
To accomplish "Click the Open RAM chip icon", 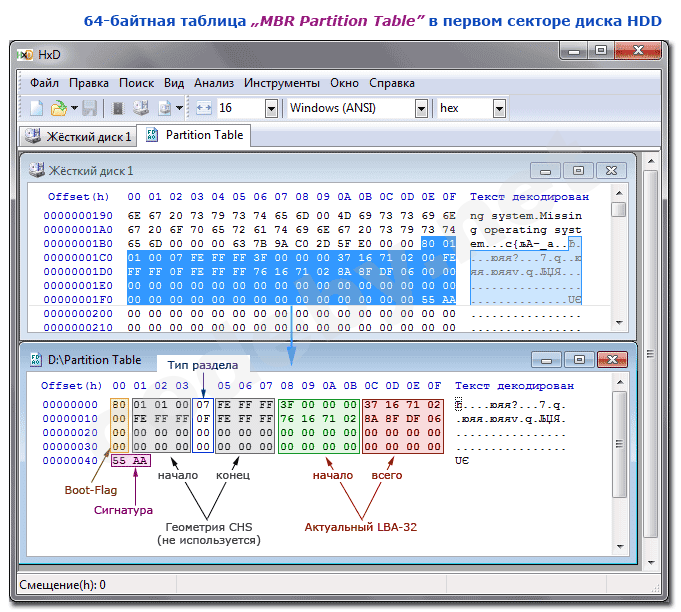I will click(x=117, y=108).
